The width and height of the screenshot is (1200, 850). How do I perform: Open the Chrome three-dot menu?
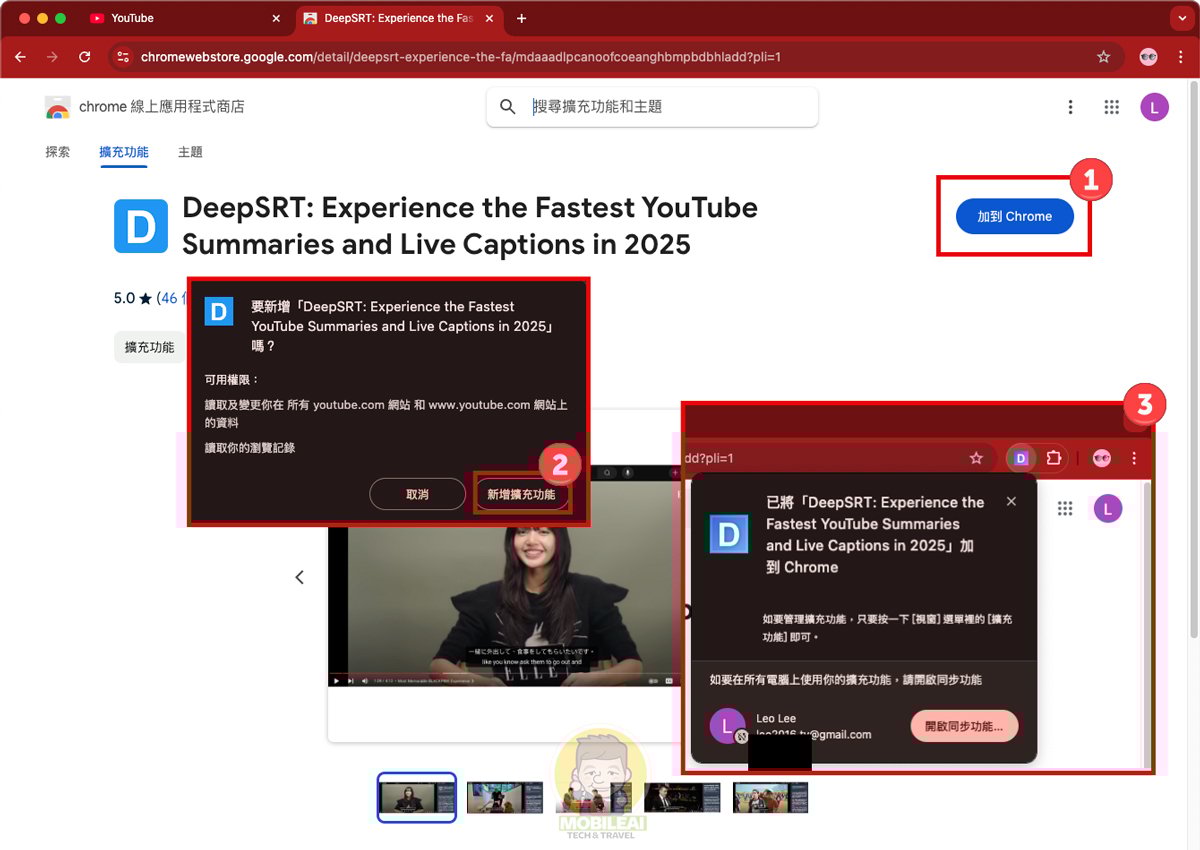tap(1180, 57)
